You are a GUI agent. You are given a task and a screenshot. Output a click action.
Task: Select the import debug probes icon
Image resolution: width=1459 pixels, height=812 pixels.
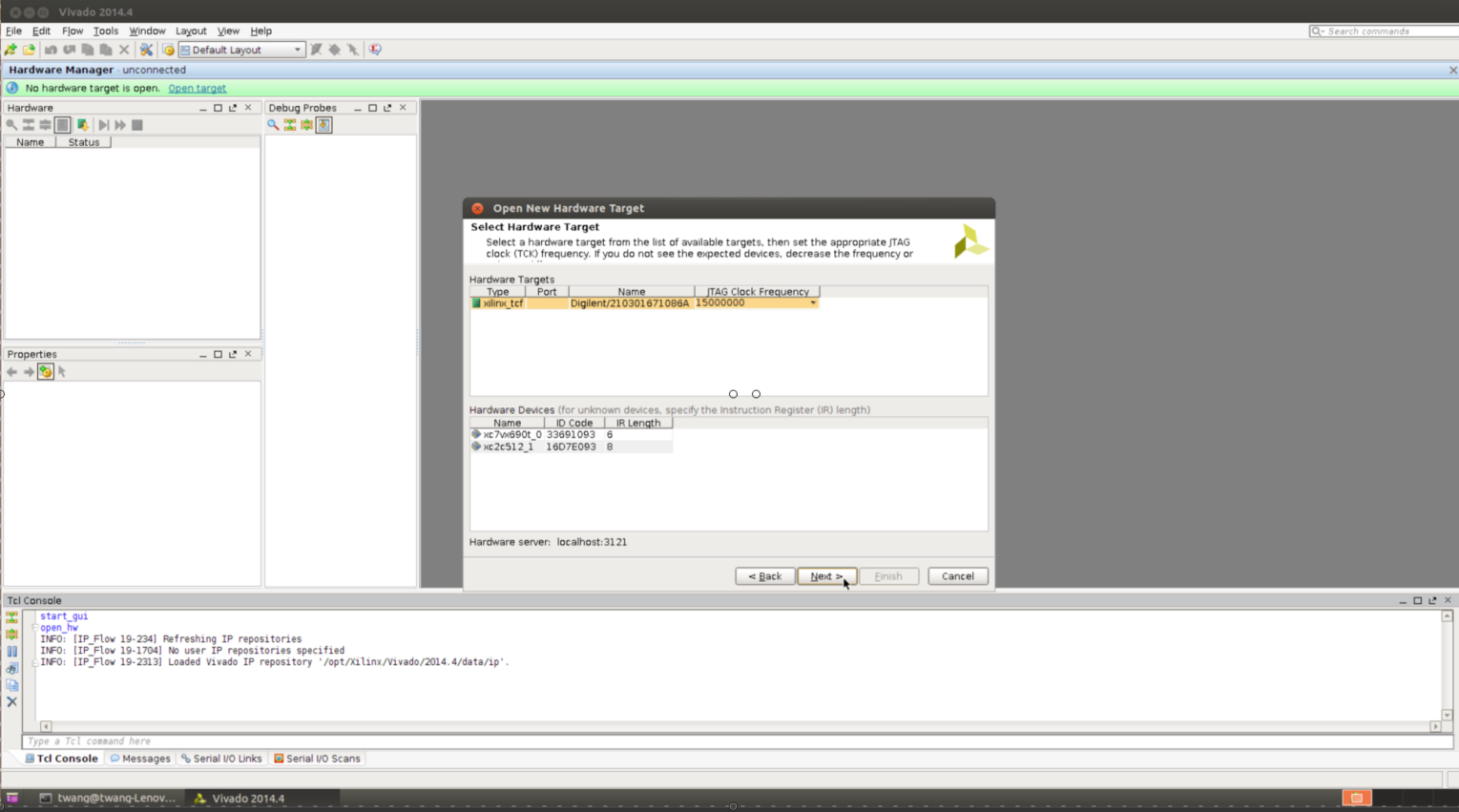click(x=323, y=125)
